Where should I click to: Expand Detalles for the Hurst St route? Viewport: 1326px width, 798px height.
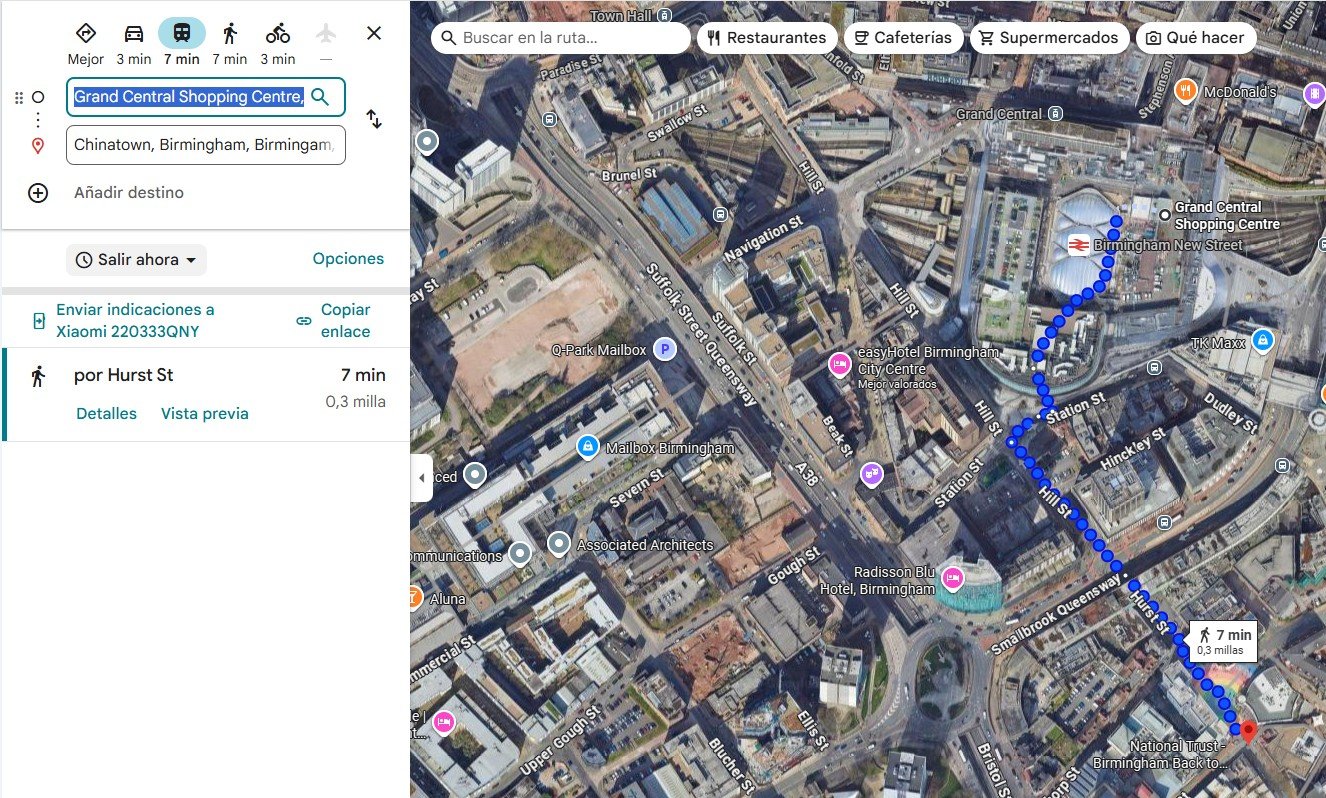pos(106,414)
